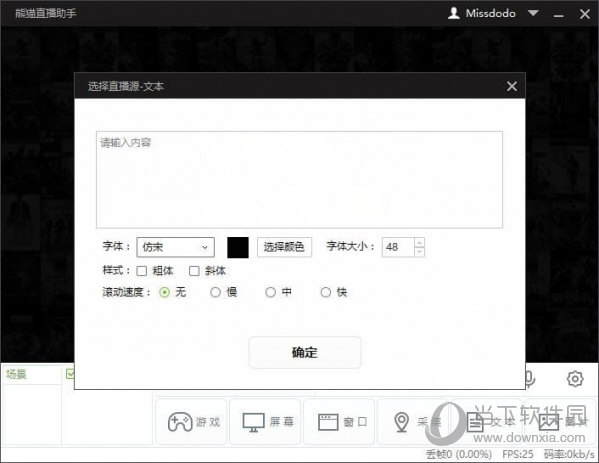Click the Missdodo username text
Viewport: 599px width, 463px height.
[x=491, y=13]
